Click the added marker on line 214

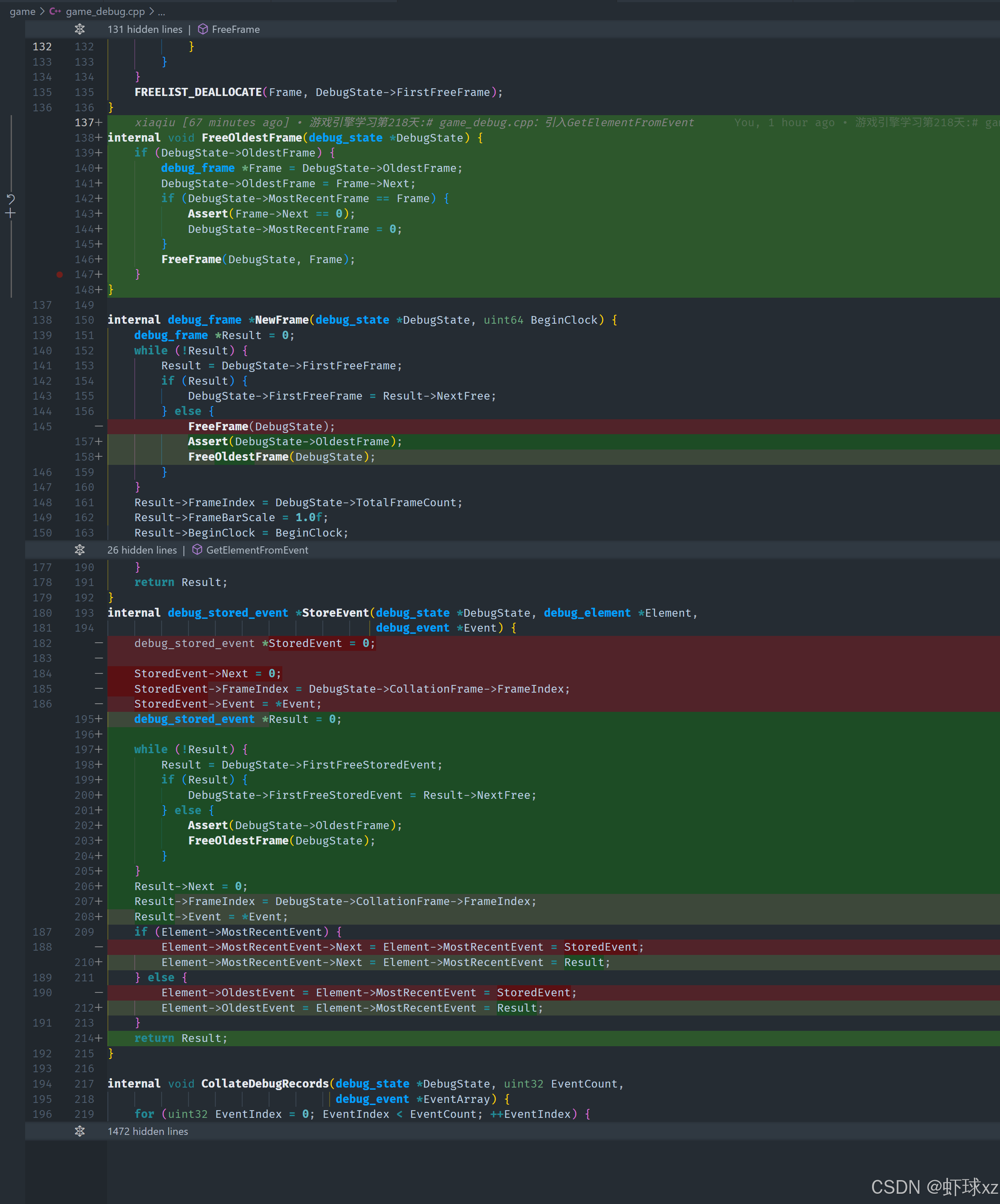coord(99,1039)
